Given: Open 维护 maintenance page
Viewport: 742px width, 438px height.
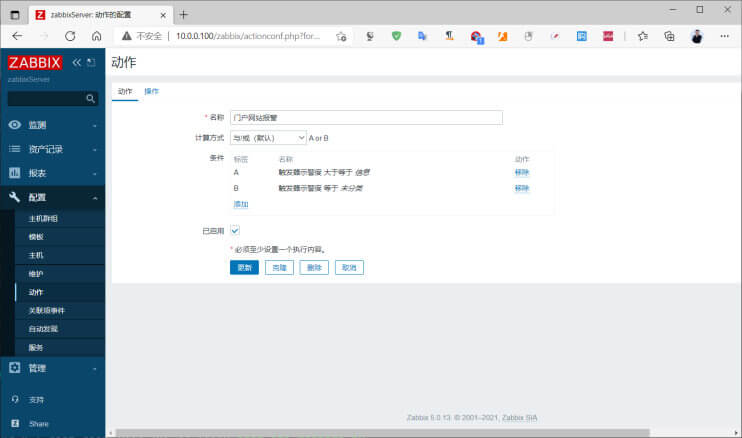Looking at the screenshot, I should point(36,274).
